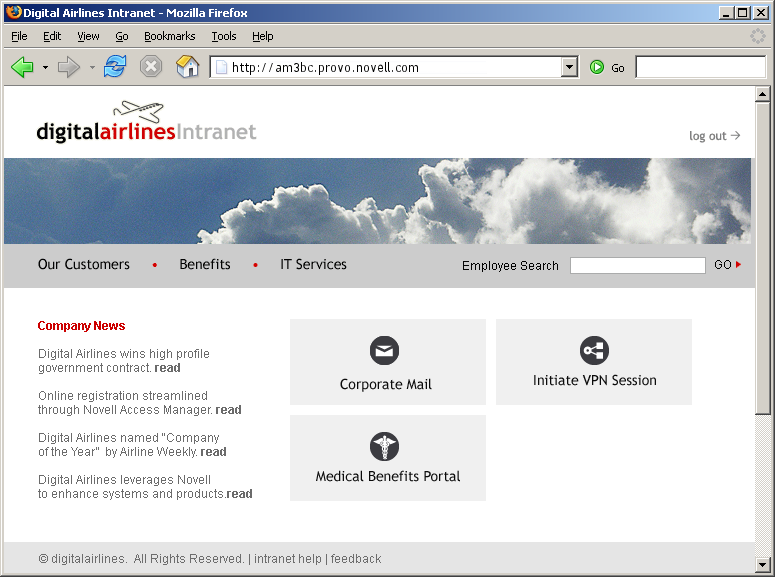Click the Stop loading icon
The image size is (775, 577).
click(151, 66)
